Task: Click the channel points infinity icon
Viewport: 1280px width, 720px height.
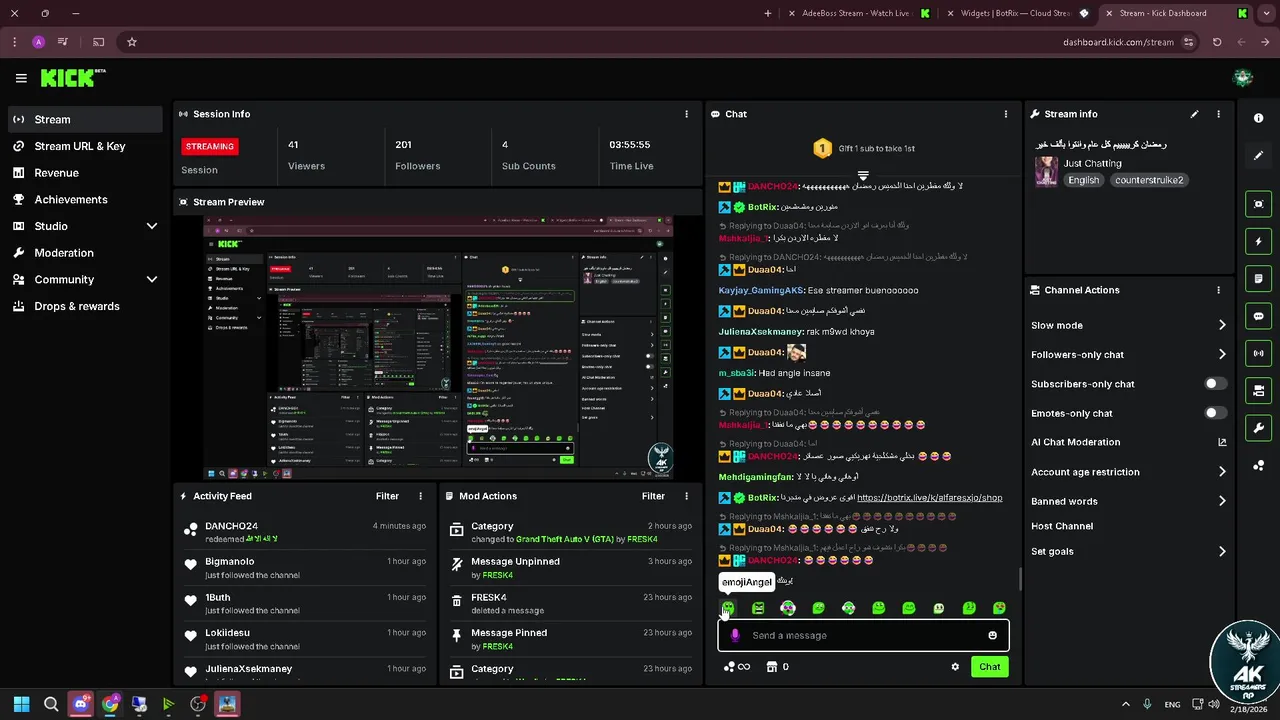Action: pos(737,667)
